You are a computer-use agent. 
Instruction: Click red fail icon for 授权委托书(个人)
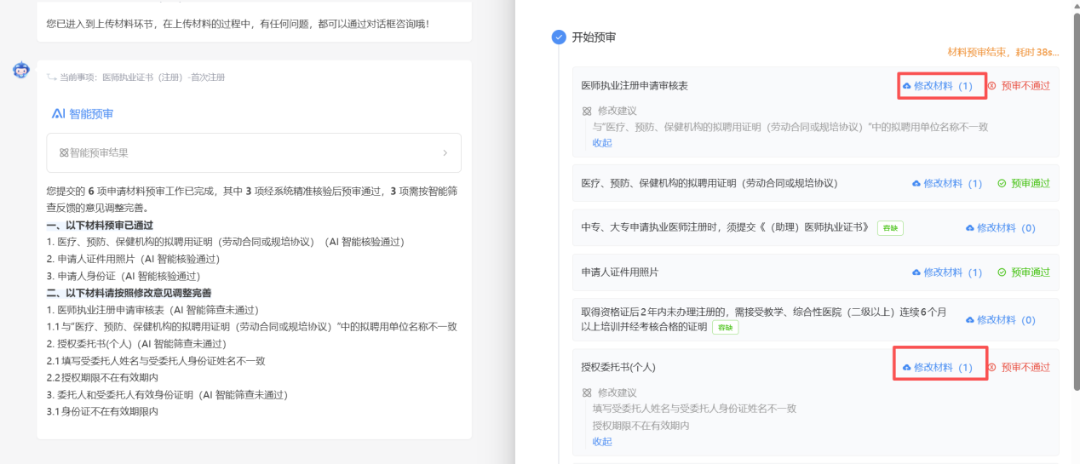coord(992,368)
